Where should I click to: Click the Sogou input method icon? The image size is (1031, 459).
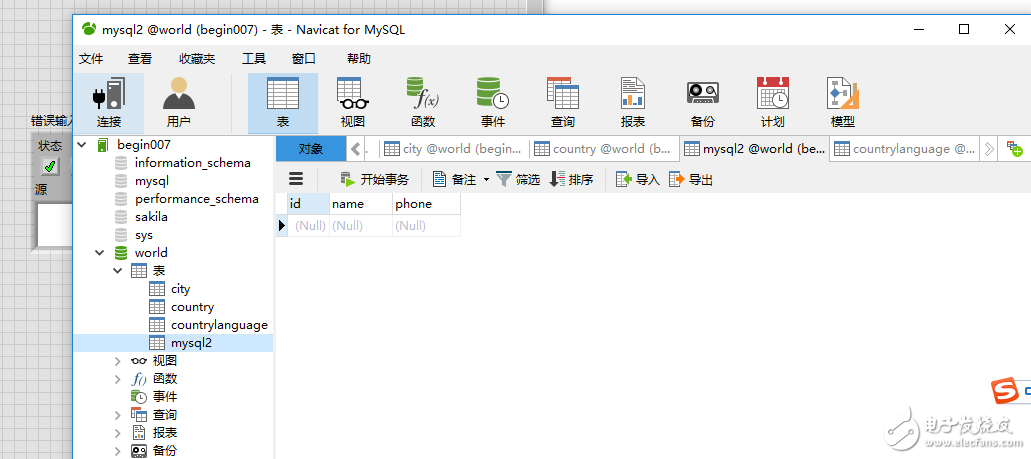pos(1004,391)
